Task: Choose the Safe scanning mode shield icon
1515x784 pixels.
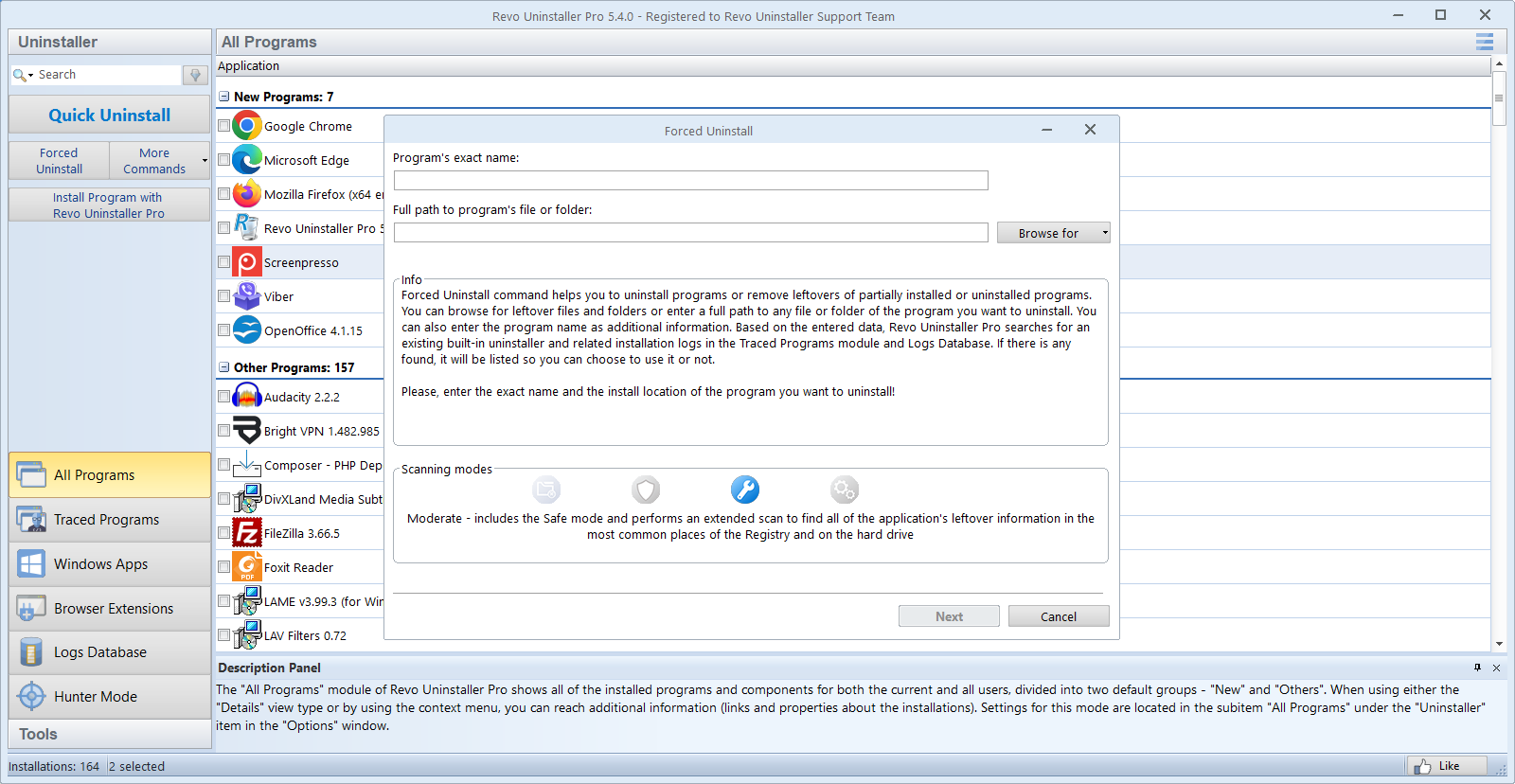Action: (x=646, y=490)
